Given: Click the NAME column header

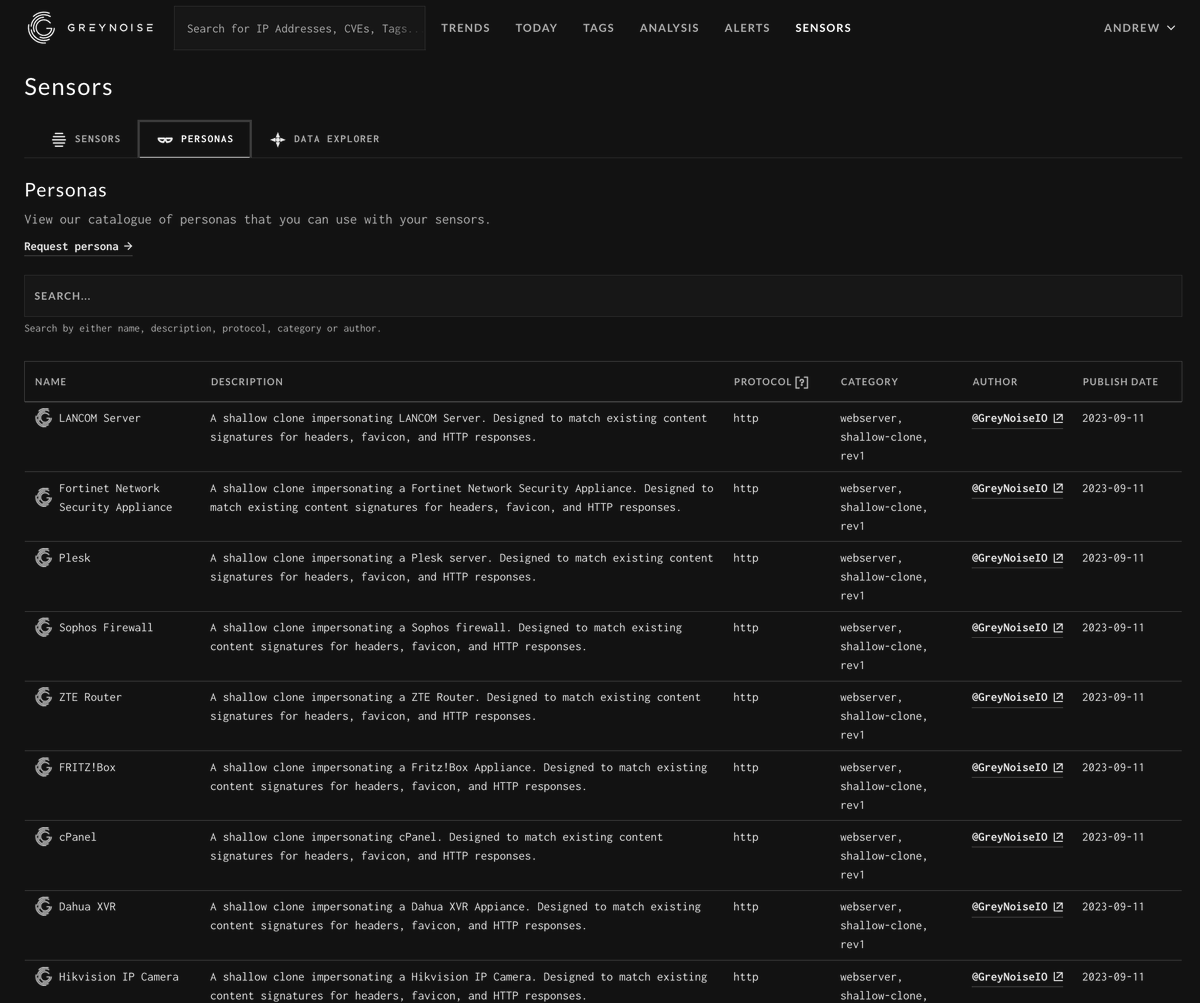Looking at the screenshot, I should coord(51,382).
